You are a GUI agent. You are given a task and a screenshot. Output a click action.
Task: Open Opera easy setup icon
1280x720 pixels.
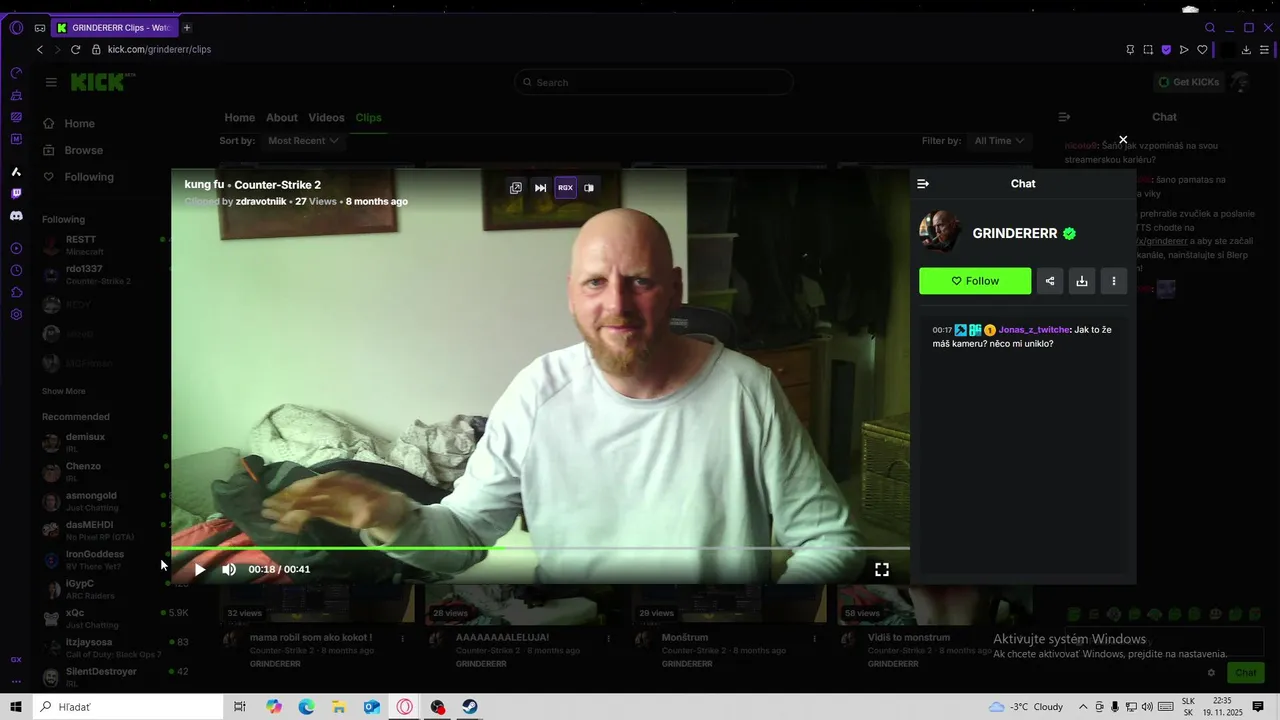pos(1264,49)
